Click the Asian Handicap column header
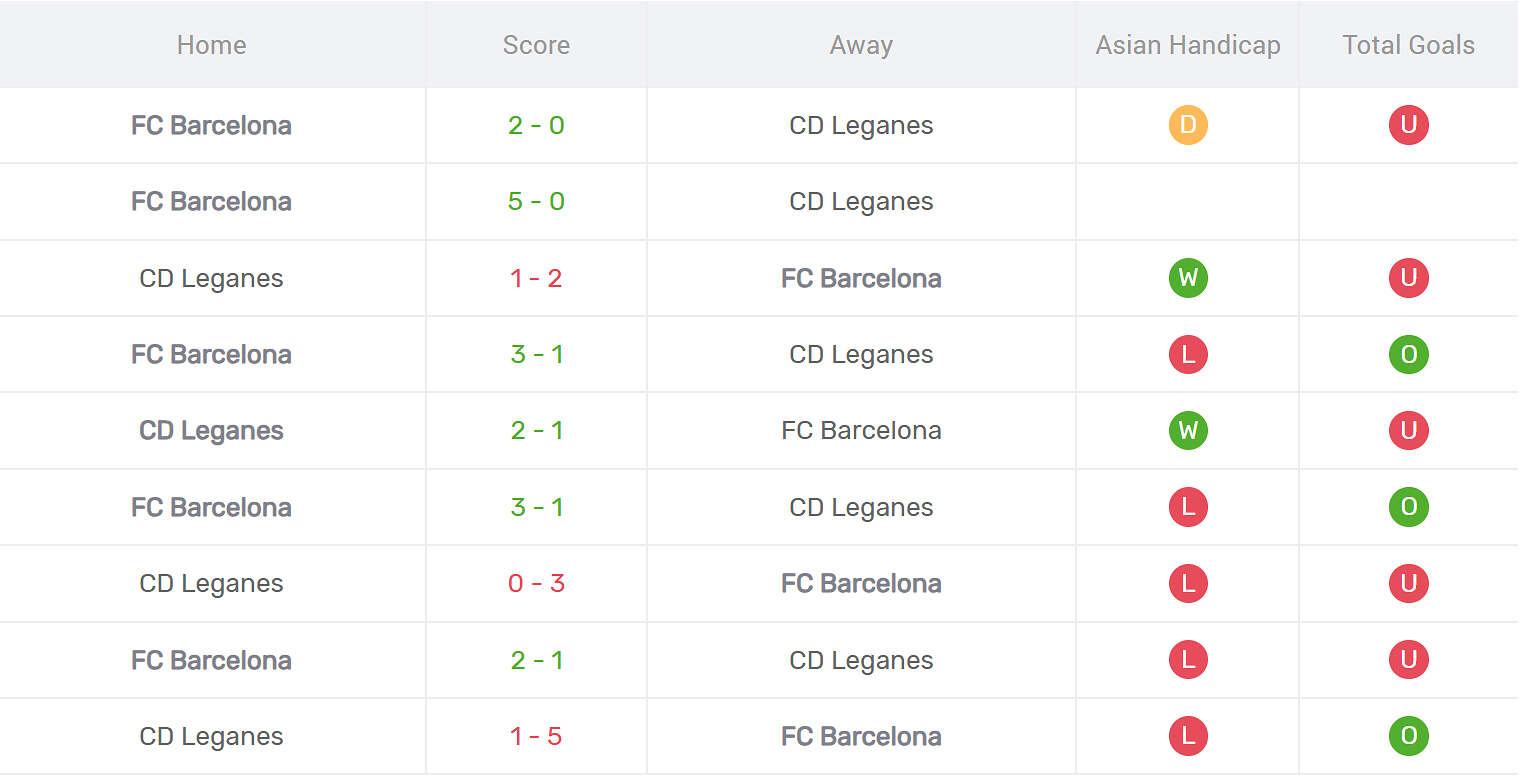Image resolution: width=1521 pixels, height=781 pixels. click(1187, 45)
